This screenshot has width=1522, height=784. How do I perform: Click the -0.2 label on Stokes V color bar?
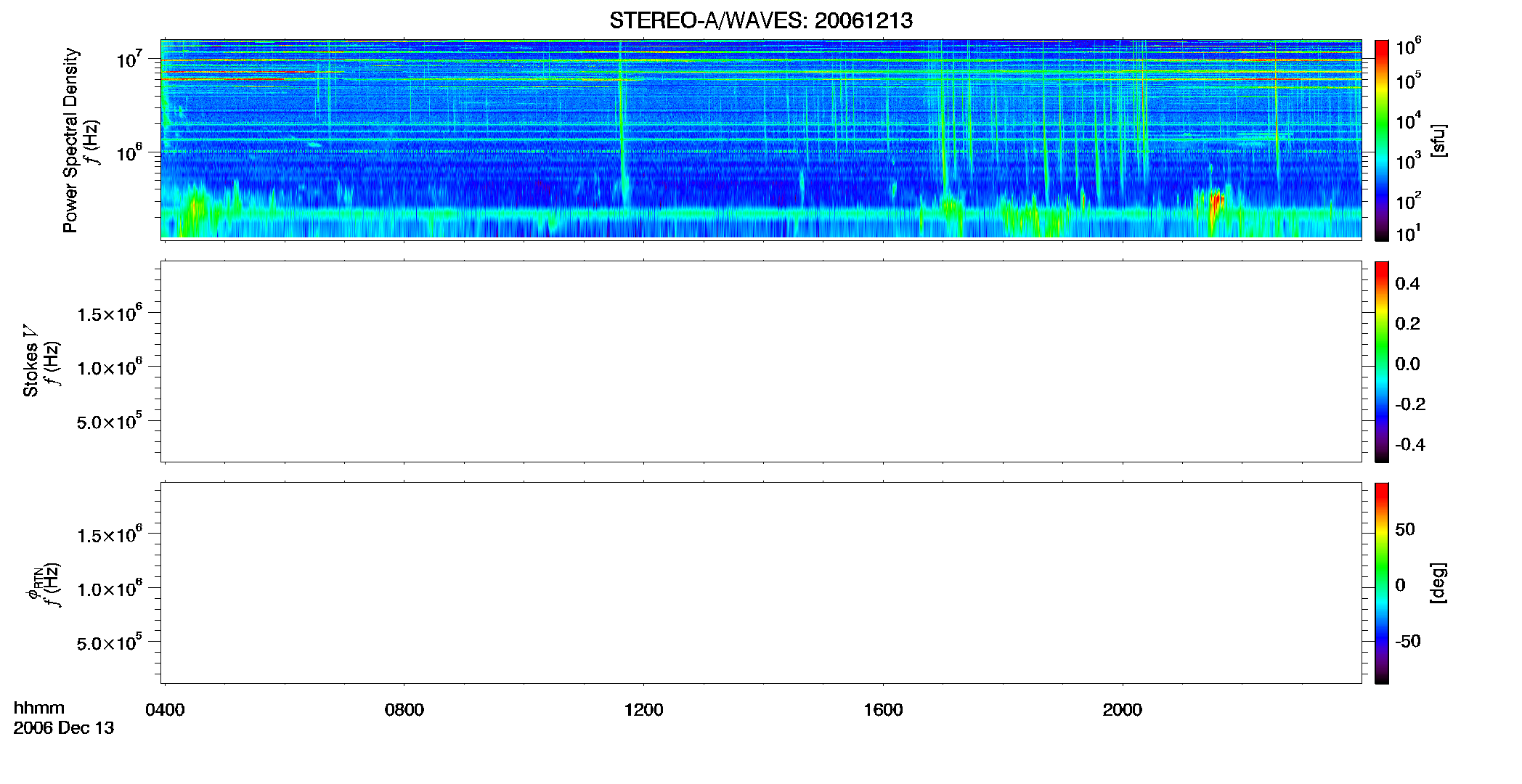point(1410,404)
